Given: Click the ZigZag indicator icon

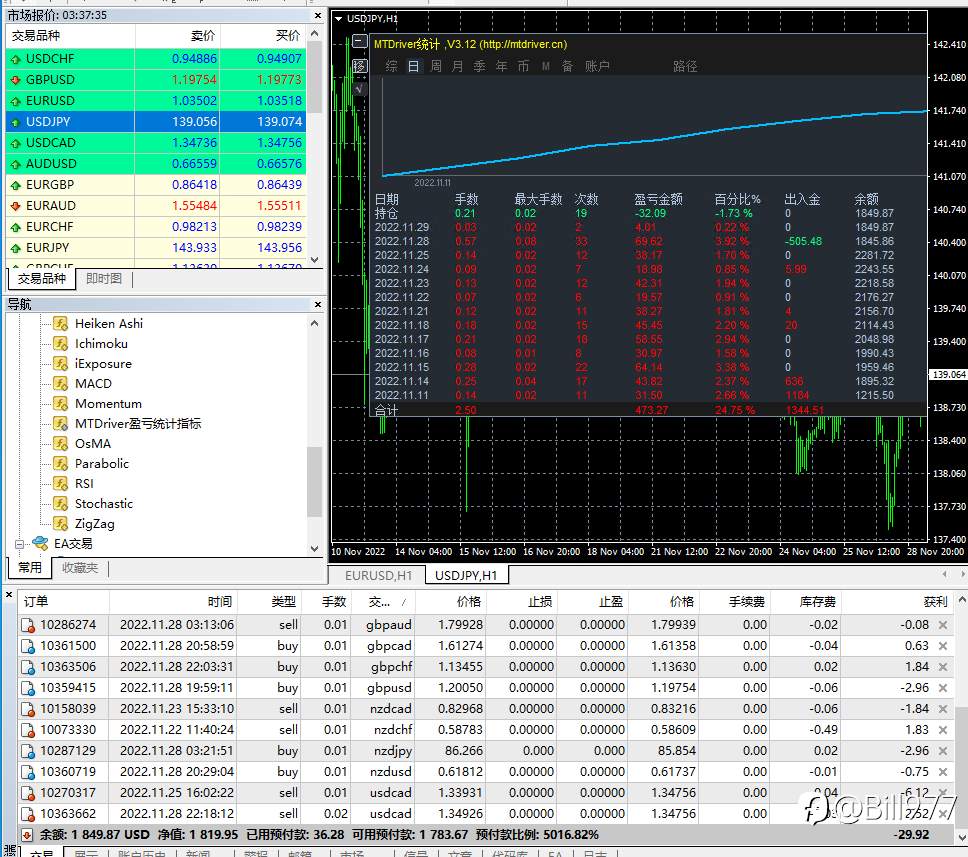Looking at the screenshot, I should 60,524.
